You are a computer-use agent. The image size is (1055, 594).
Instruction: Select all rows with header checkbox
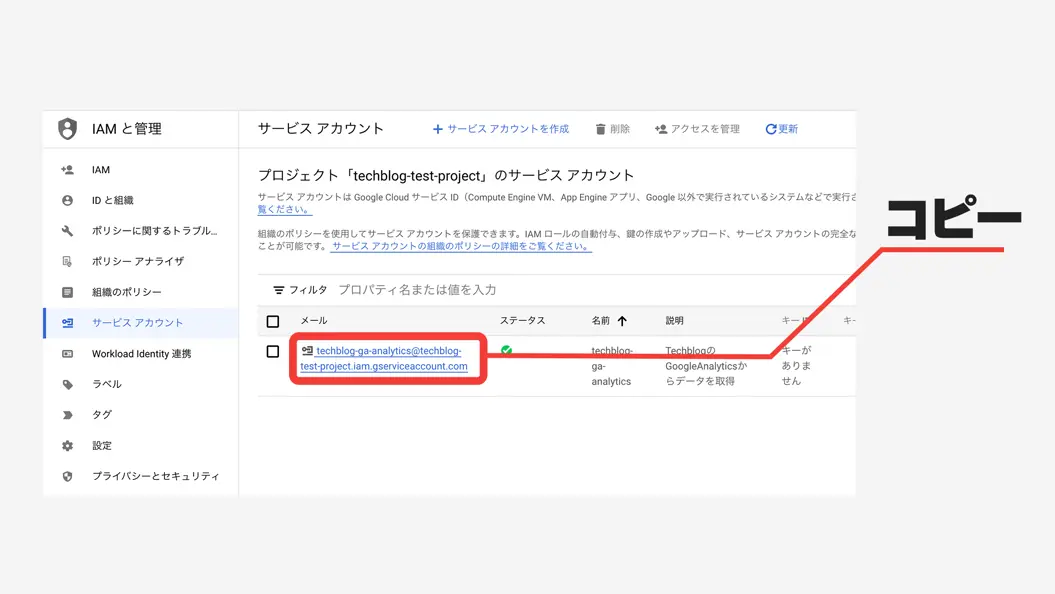pyautogui.click(x=272, y=322)
